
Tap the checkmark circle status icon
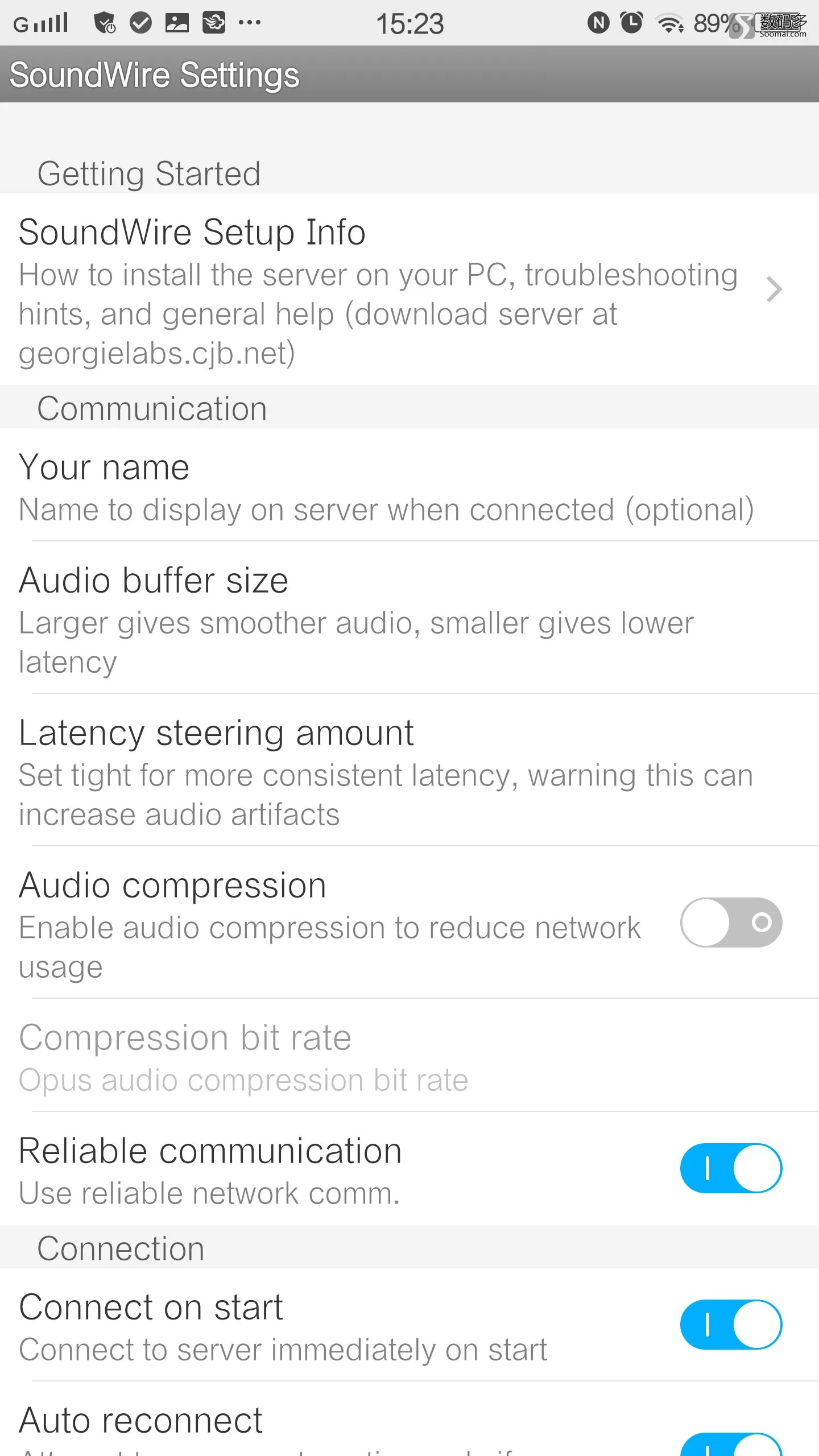(140, 23)
